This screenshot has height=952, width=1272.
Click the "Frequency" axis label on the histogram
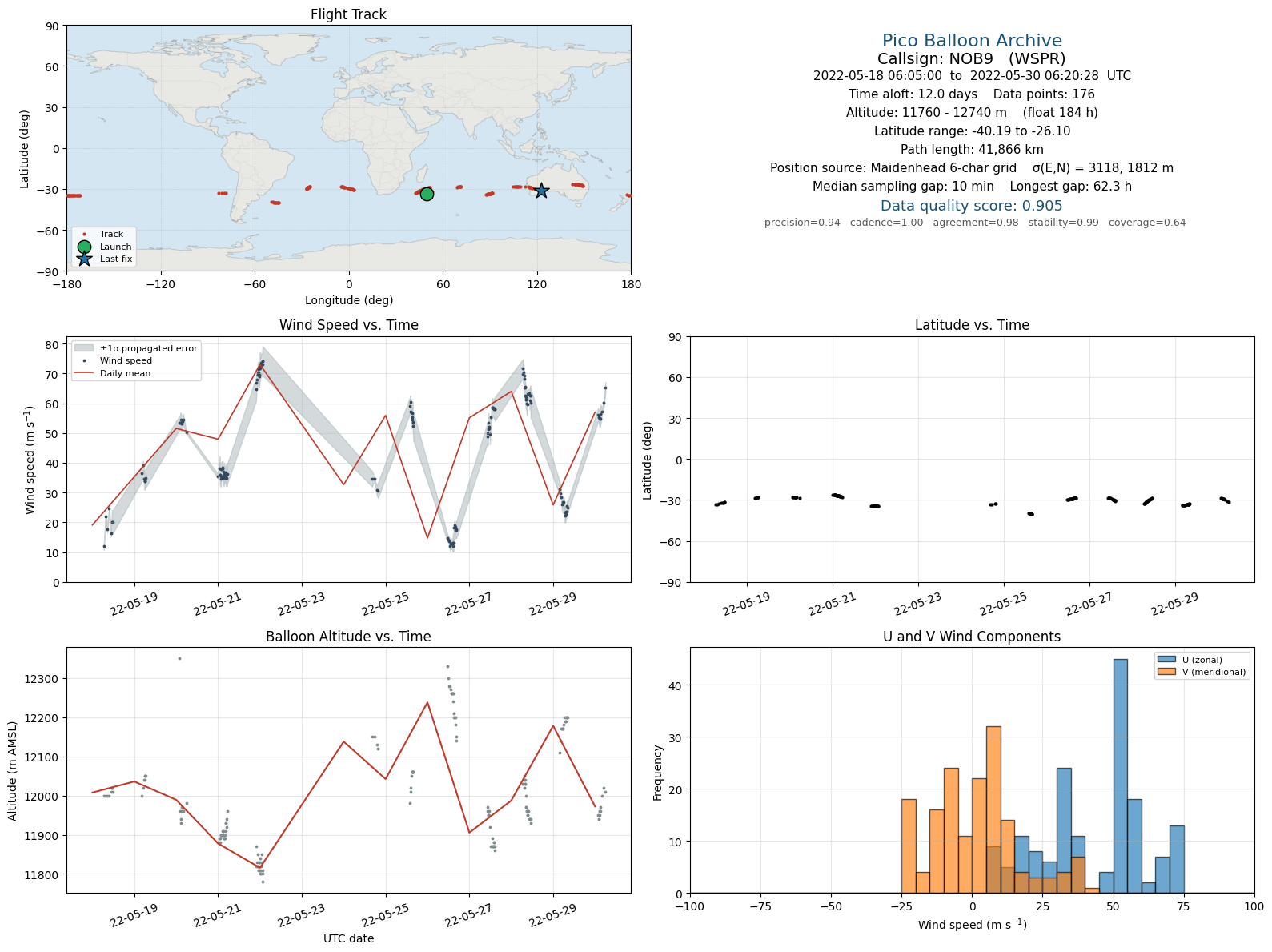[658, 772]
